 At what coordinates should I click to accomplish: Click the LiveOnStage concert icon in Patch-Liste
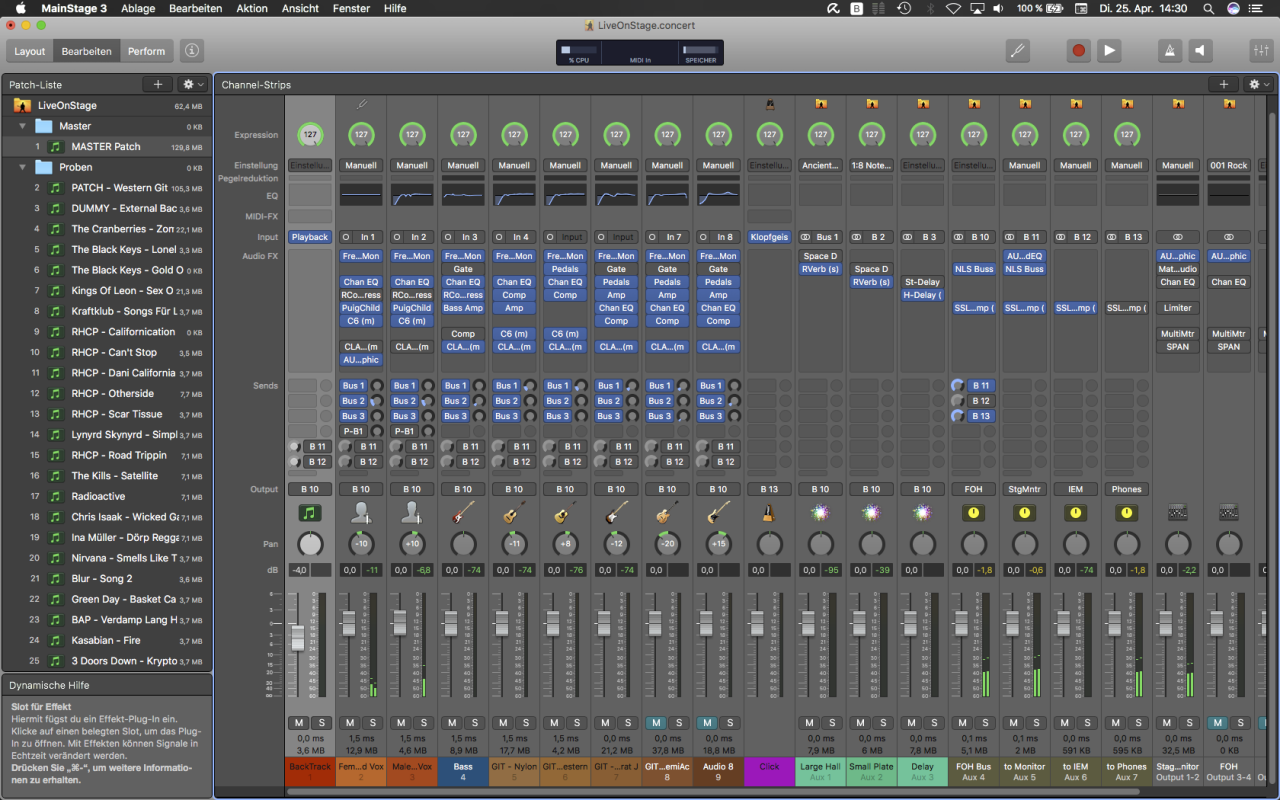22,105
